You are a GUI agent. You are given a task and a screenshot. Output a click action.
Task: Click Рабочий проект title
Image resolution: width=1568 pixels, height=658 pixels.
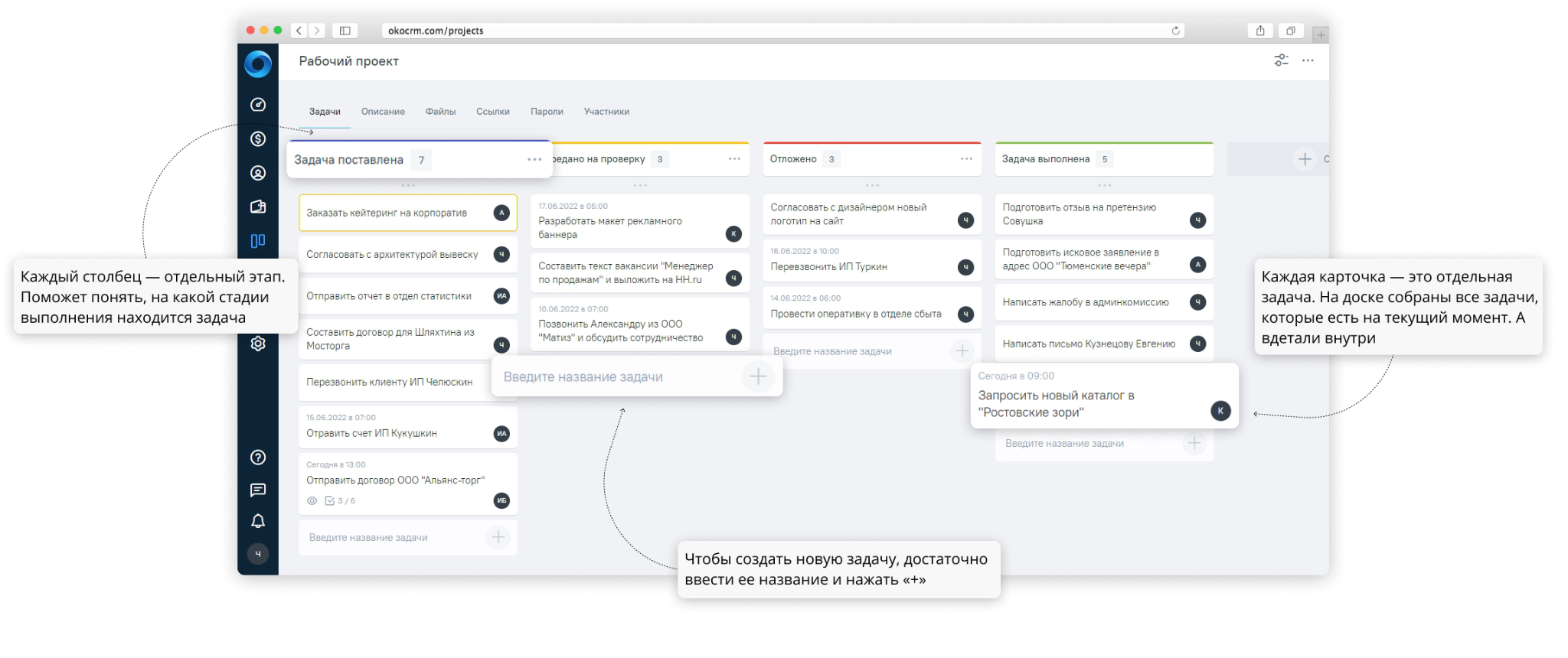pos(348,61)
